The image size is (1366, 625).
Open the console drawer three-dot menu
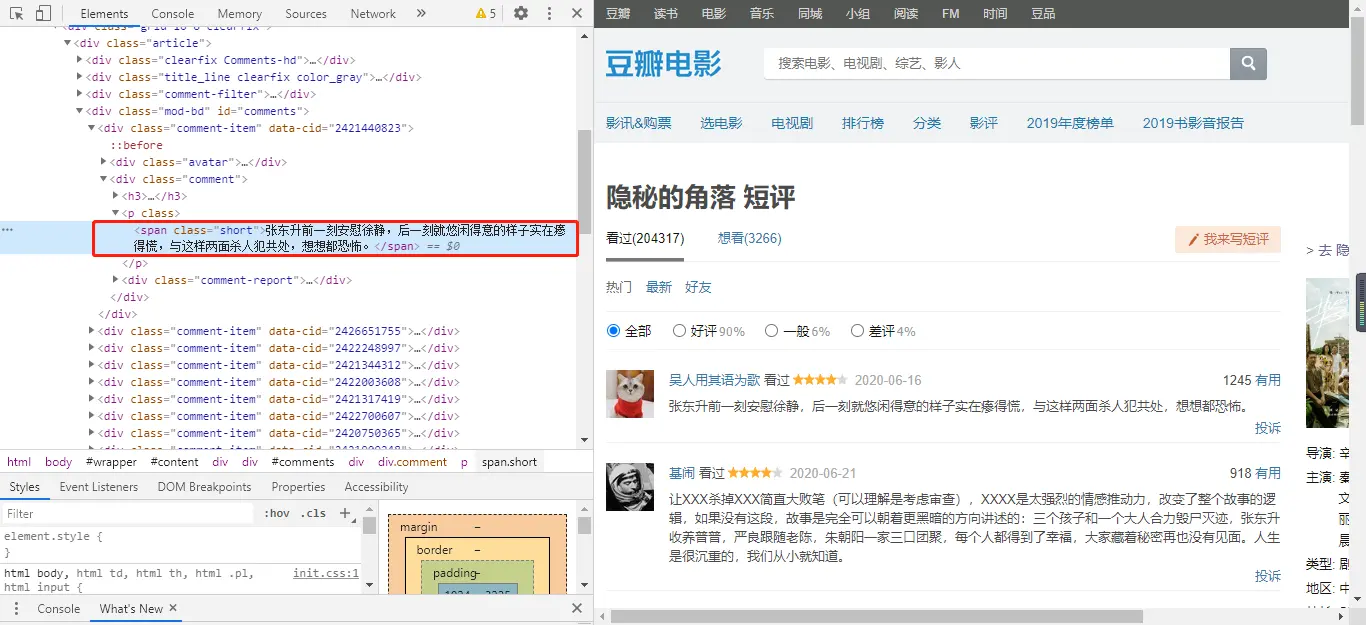(15, 608)
